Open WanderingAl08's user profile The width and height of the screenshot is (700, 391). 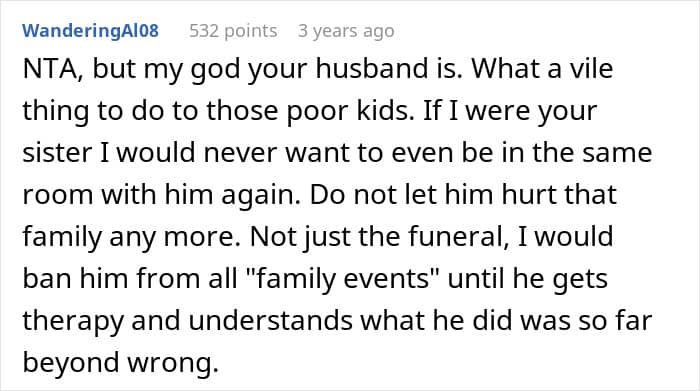click(90, 31)
